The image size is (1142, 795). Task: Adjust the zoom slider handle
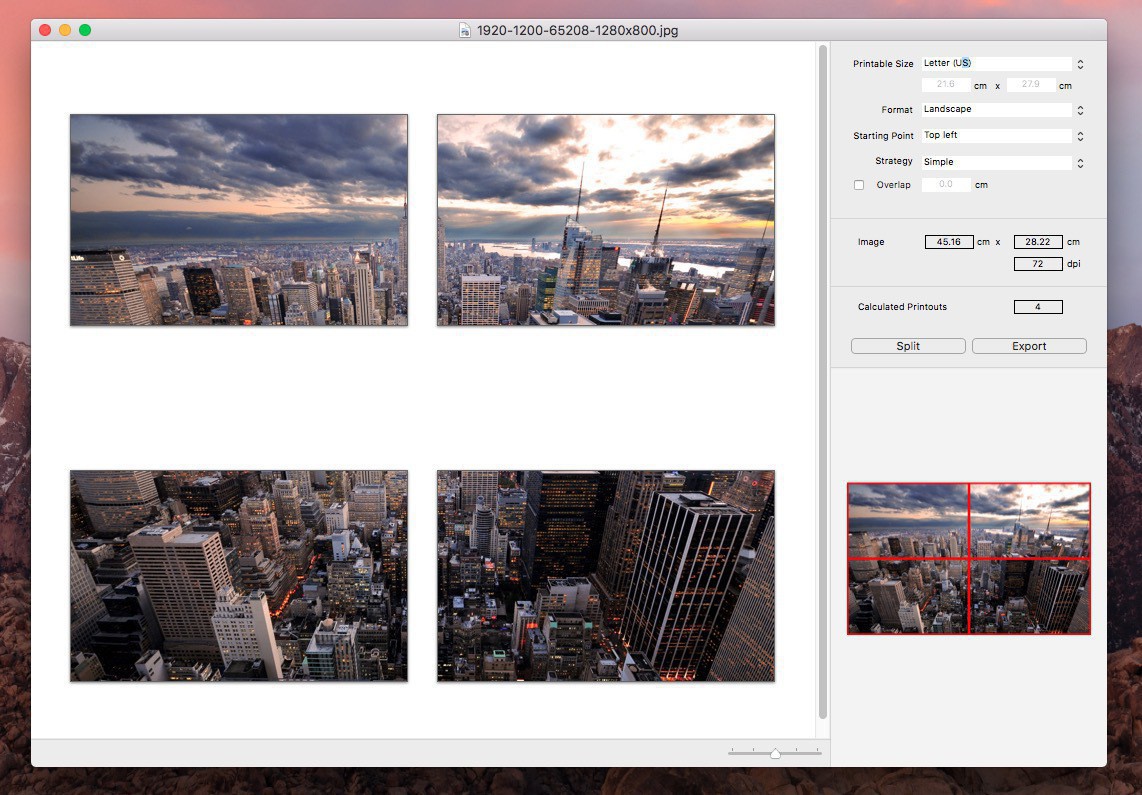pos(775,753)
